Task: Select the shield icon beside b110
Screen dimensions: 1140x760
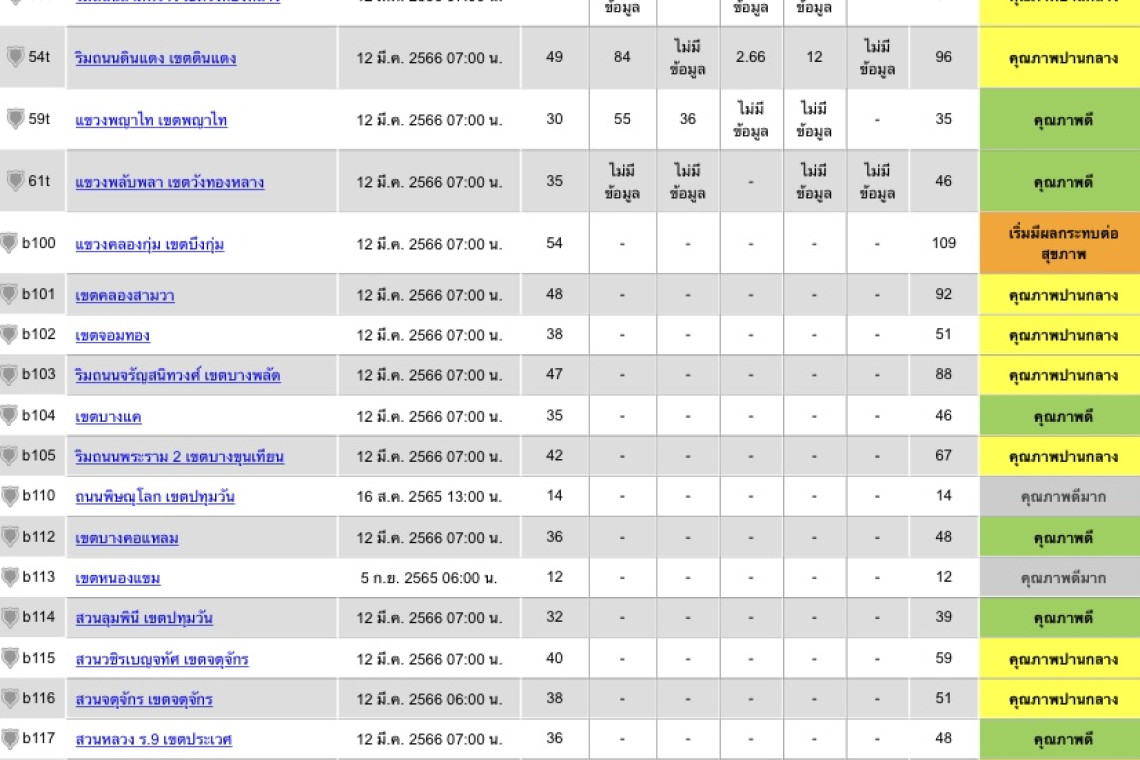Action: 9,496
